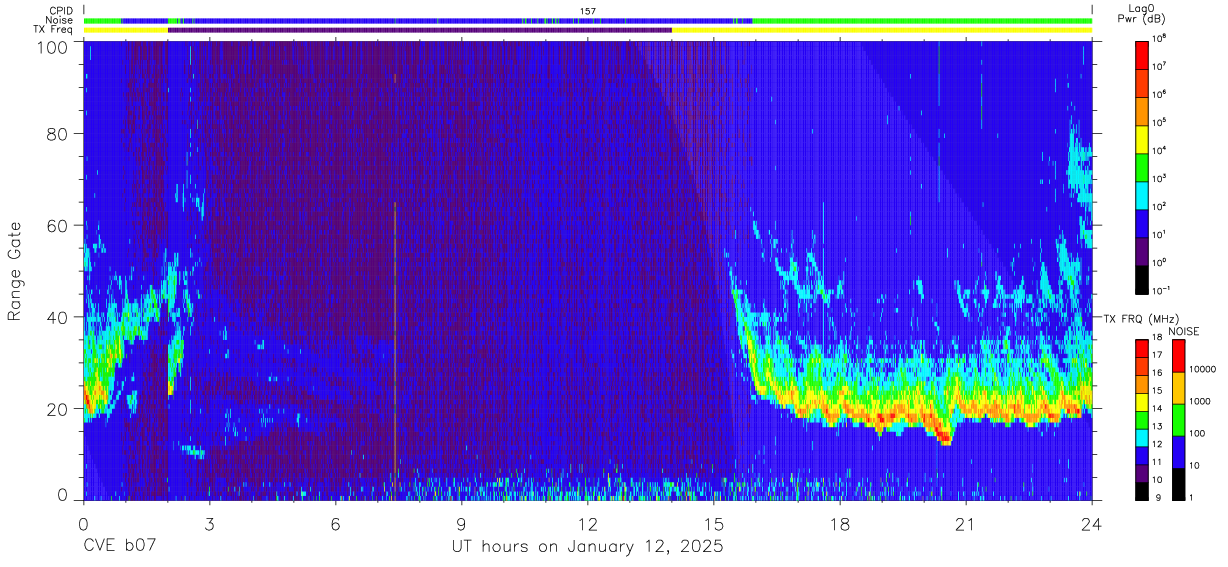Screen dimensions: 1228x567
Task: Click the 'CPID' label
Action: 60,10
